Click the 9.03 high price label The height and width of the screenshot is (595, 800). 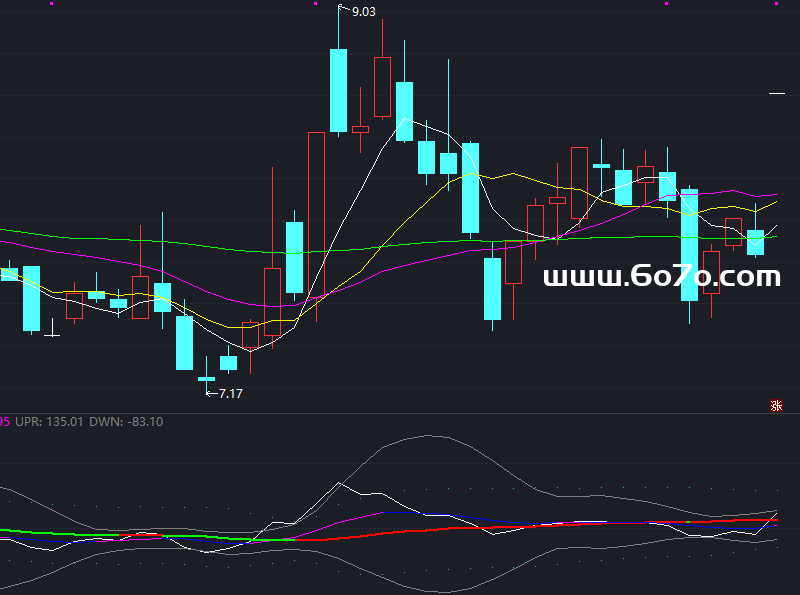pyautogui.click(x=364, y=12)
